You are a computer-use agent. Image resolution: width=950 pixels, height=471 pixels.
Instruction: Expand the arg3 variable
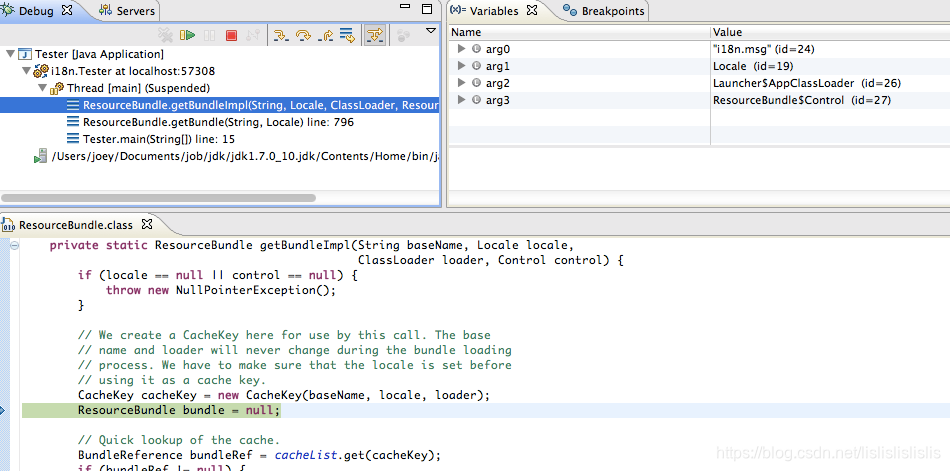pos(462,99)
